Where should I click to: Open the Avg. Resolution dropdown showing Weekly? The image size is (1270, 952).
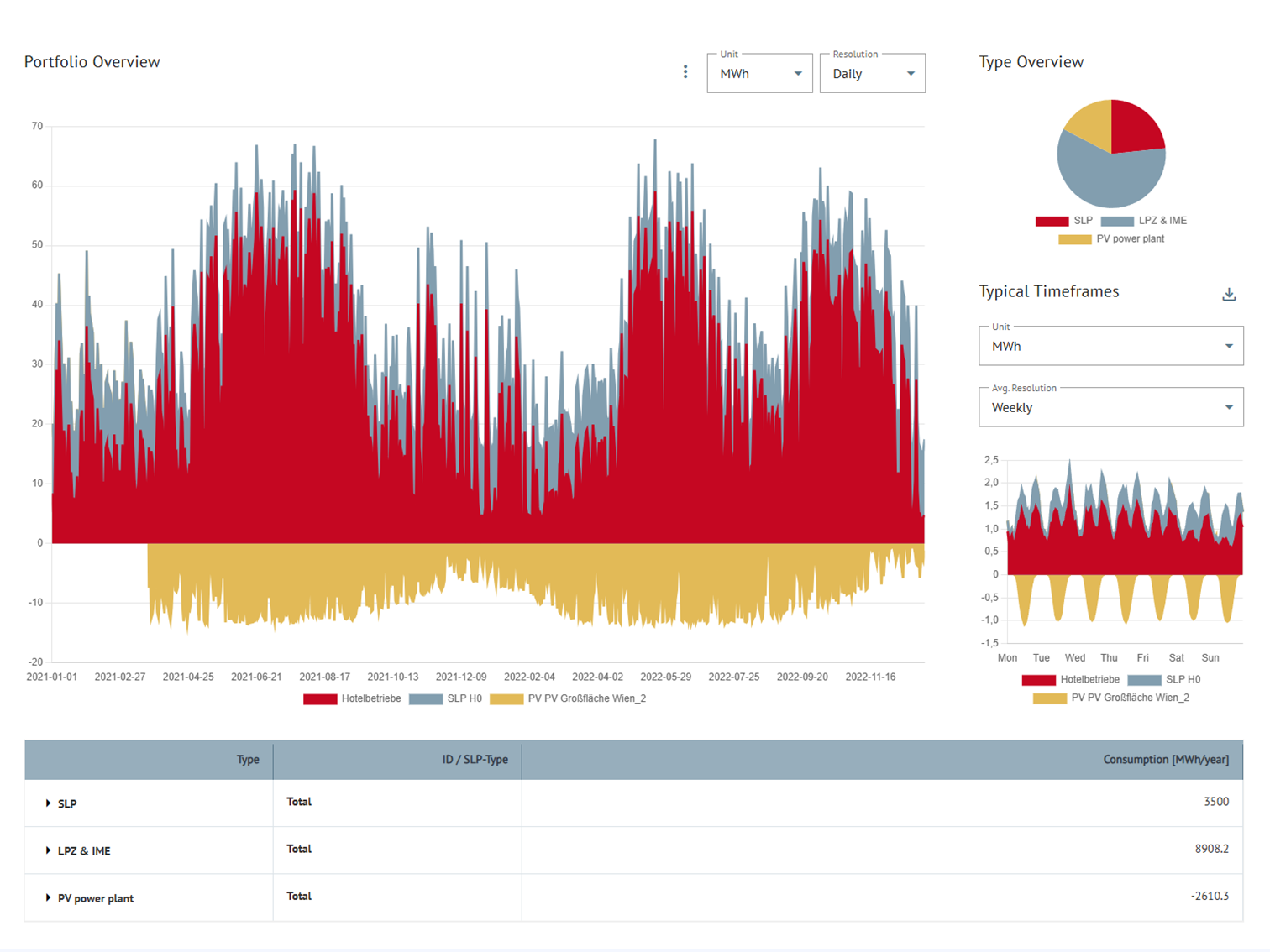pyautogui.click(x=1110, y=408)
